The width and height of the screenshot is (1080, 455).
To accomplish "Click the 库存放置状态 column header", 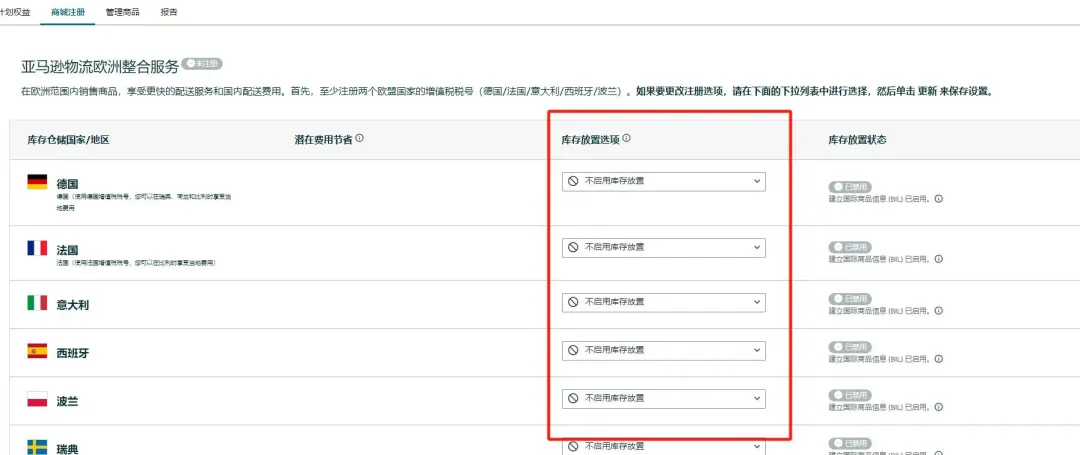I will coord(857,139).
